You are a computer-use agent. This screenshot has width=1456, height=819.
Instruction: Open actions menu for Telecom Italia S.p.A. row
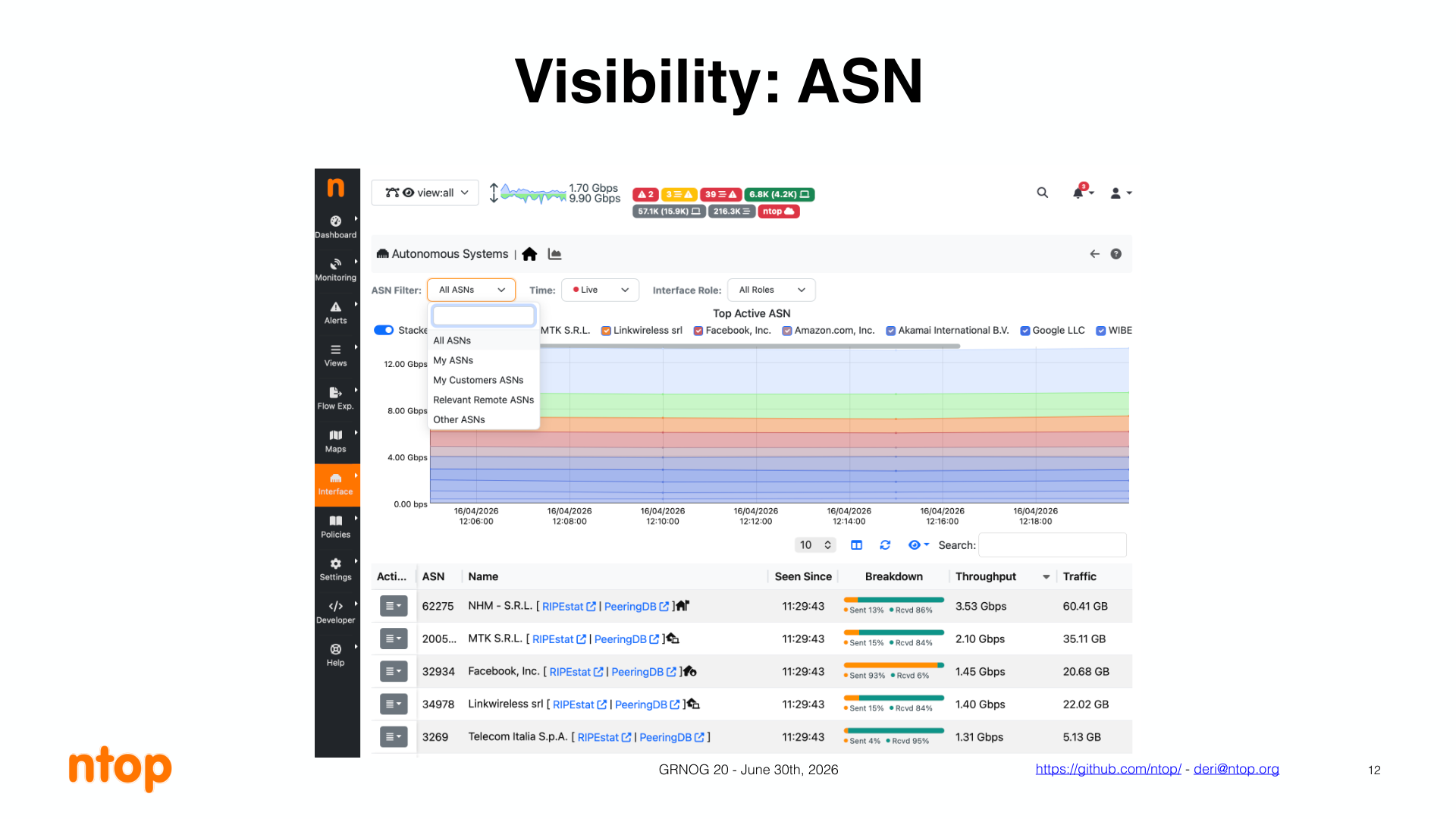click(x=394, y=736)
